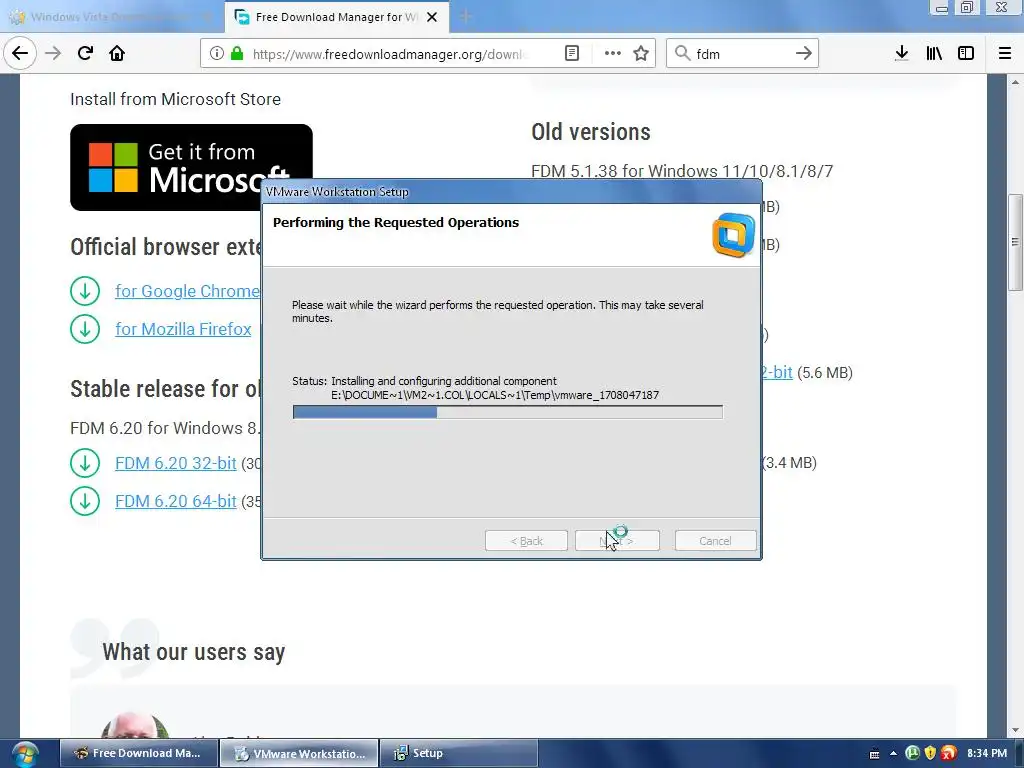Viewport: 1024px width, 768px height.
Task: Click the download icon beside for Google Chrome
Action: coord(85,291)
